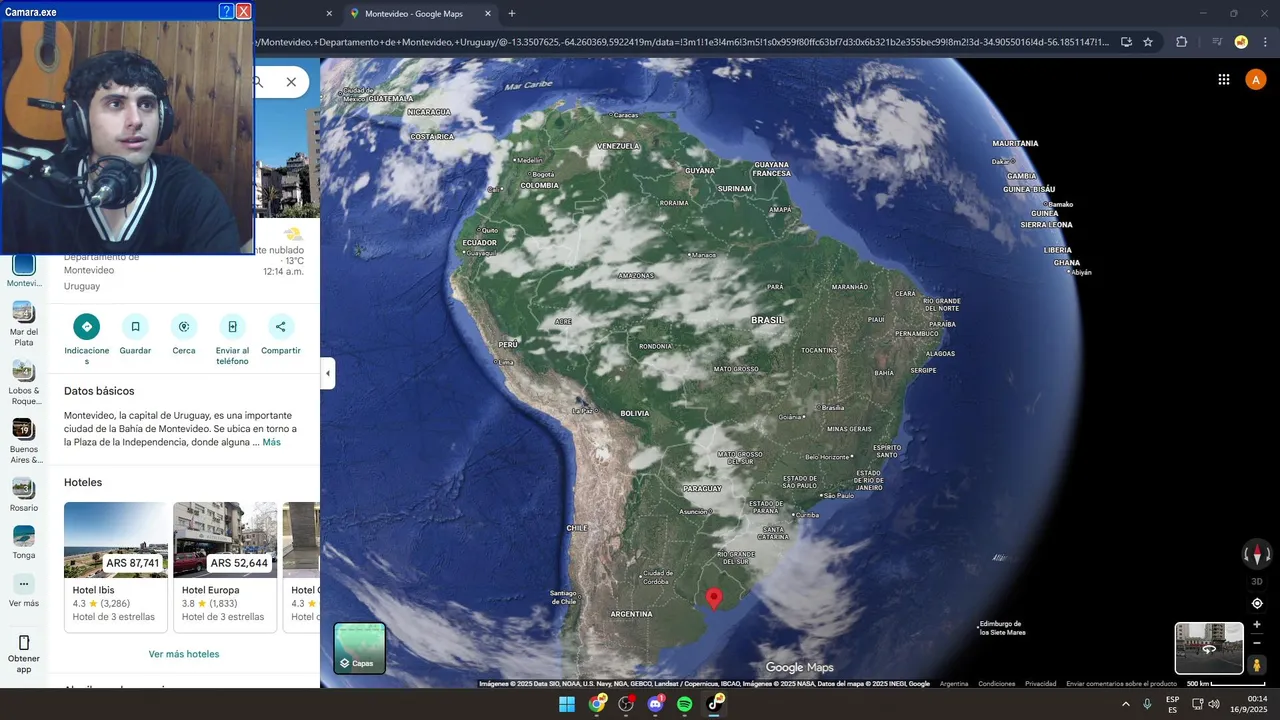
Task: Click the Guardar bookmark icon
Action: [x=135, y=326]
